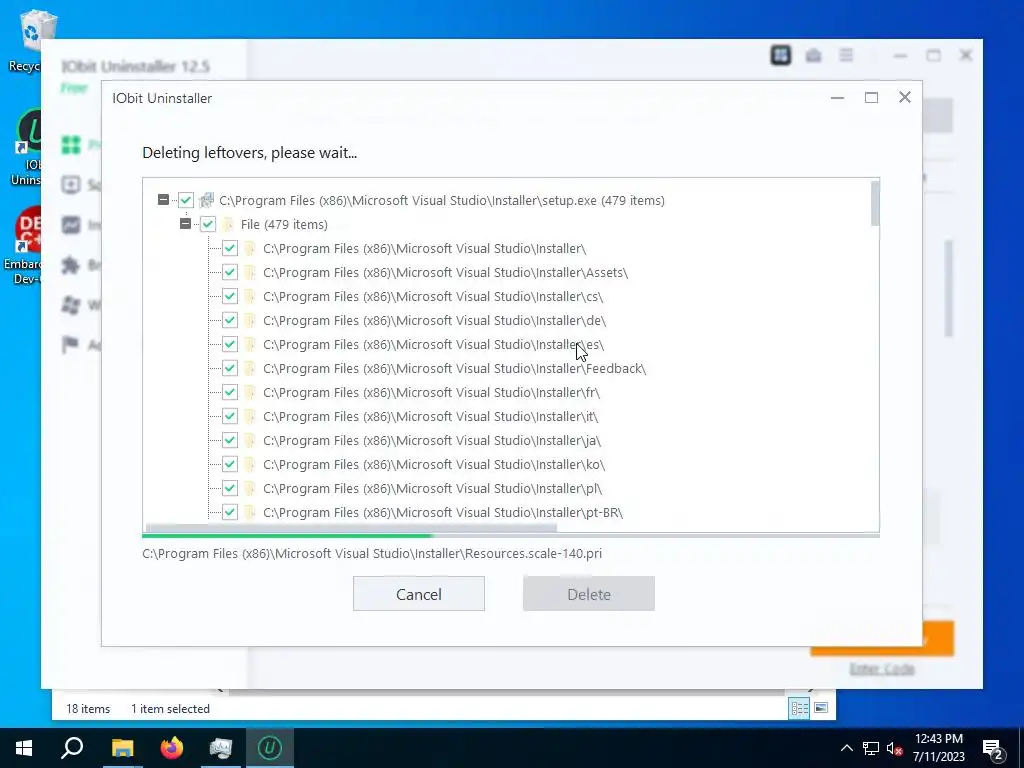Viewport: 1024px width, 768px height.
Task: Click the Install Monitor sidebar icon
Action: (x=71, y=225)
